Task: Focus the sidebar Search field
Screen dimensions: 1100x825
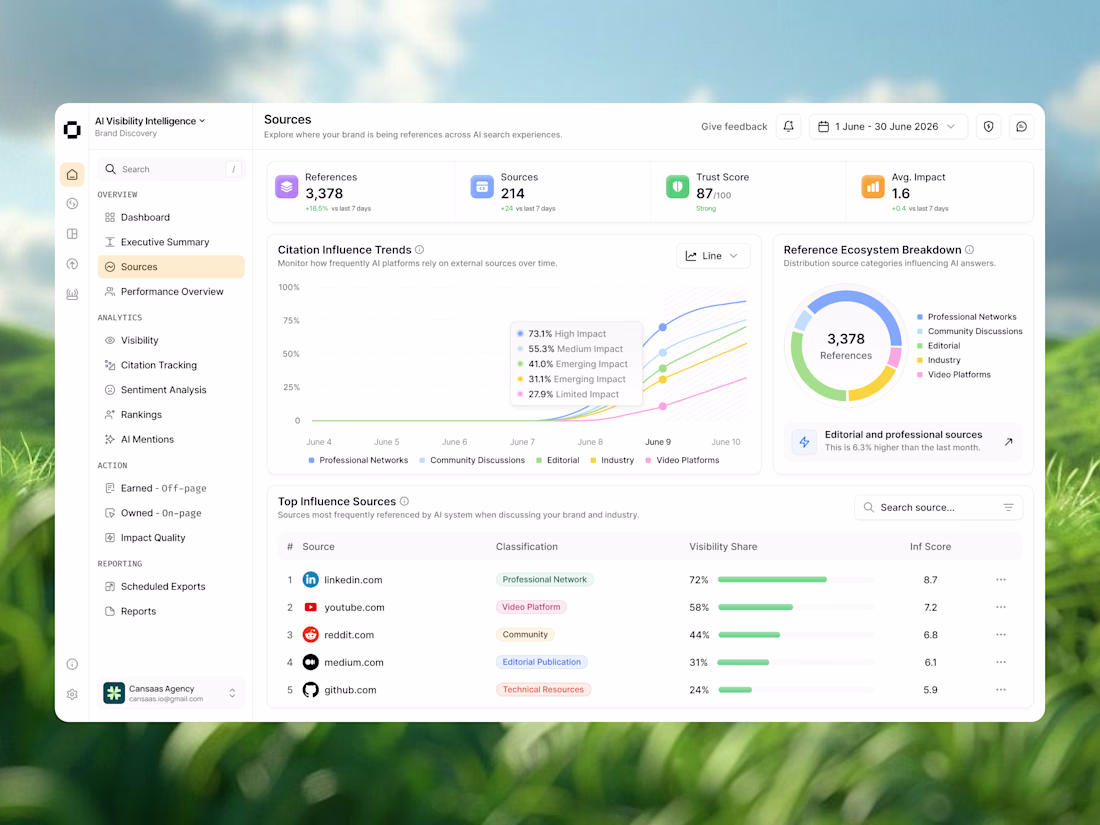Action: (170, 169)
